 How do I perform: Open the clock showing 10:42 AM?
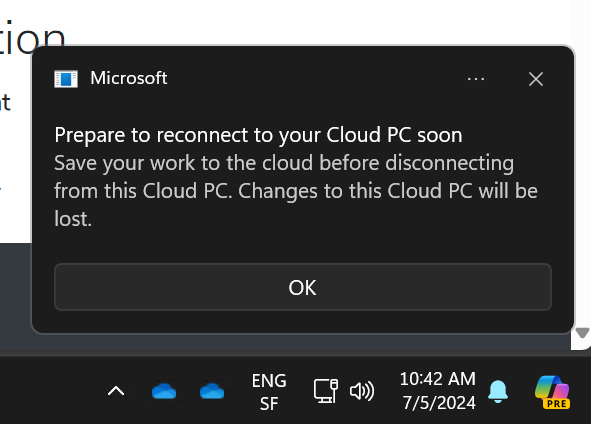click(x=438, y=379)
